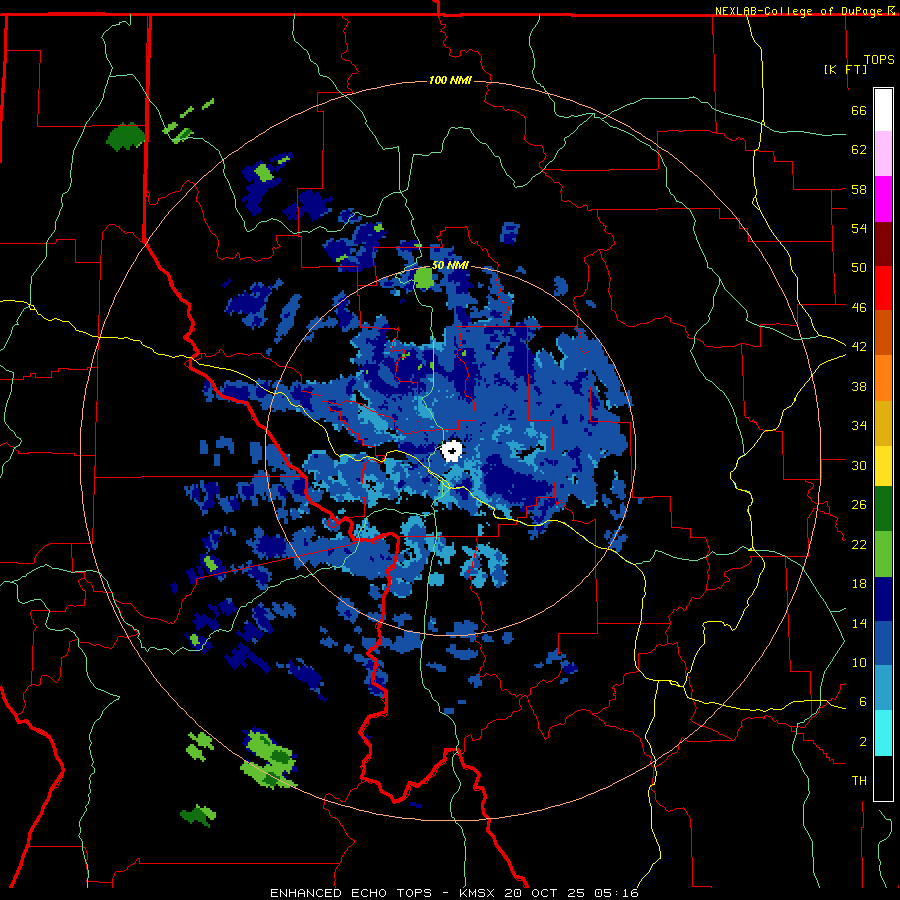Click the 'ENHANCED ECHO TOPS' product title
This screenshot has height=900, width=900.
[351, 893]
